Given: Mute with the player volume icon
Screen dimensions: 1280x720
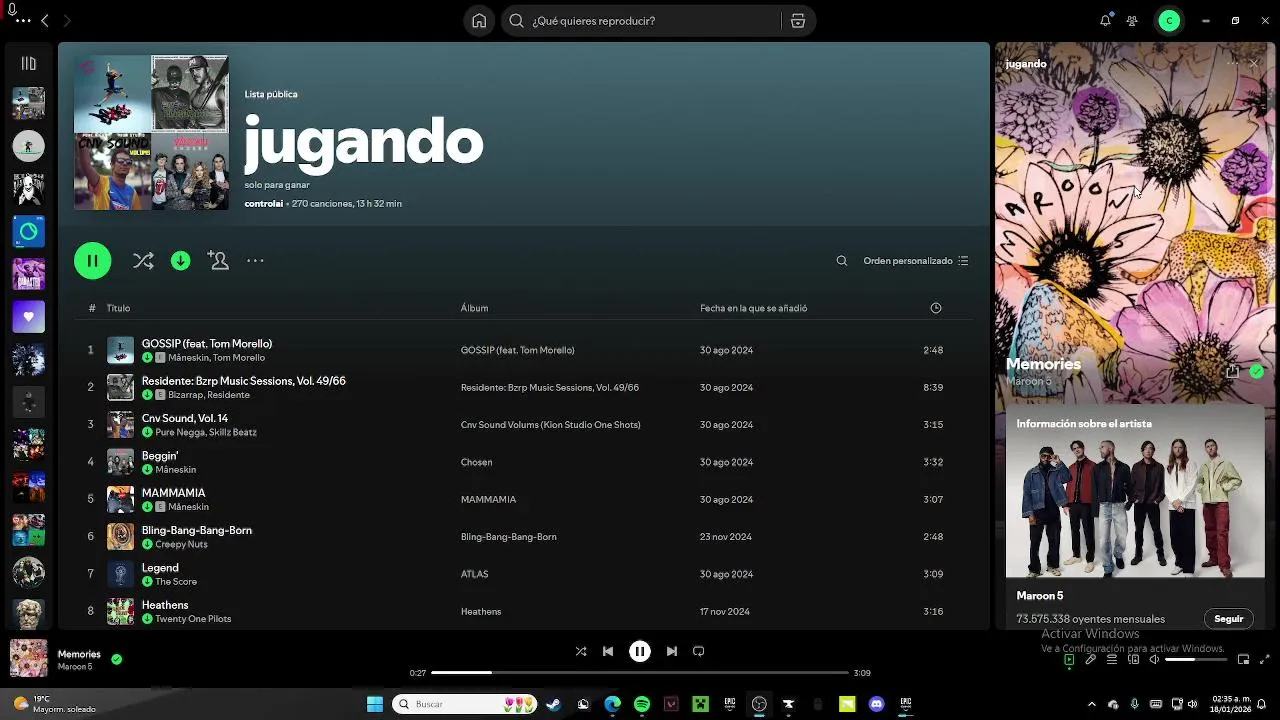Looking at the screenshot, I should [1155, 660].
